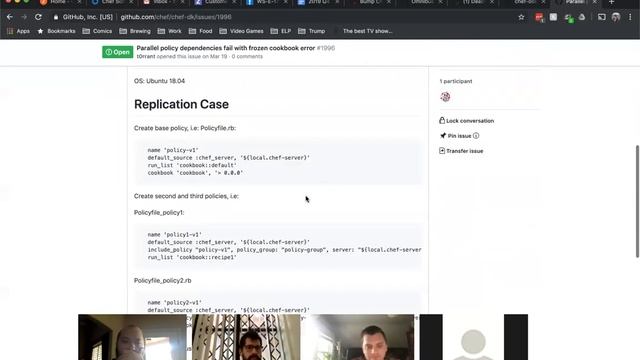Click the Cast screen icon
Screen dimensions: 640x360
(602, 17)
